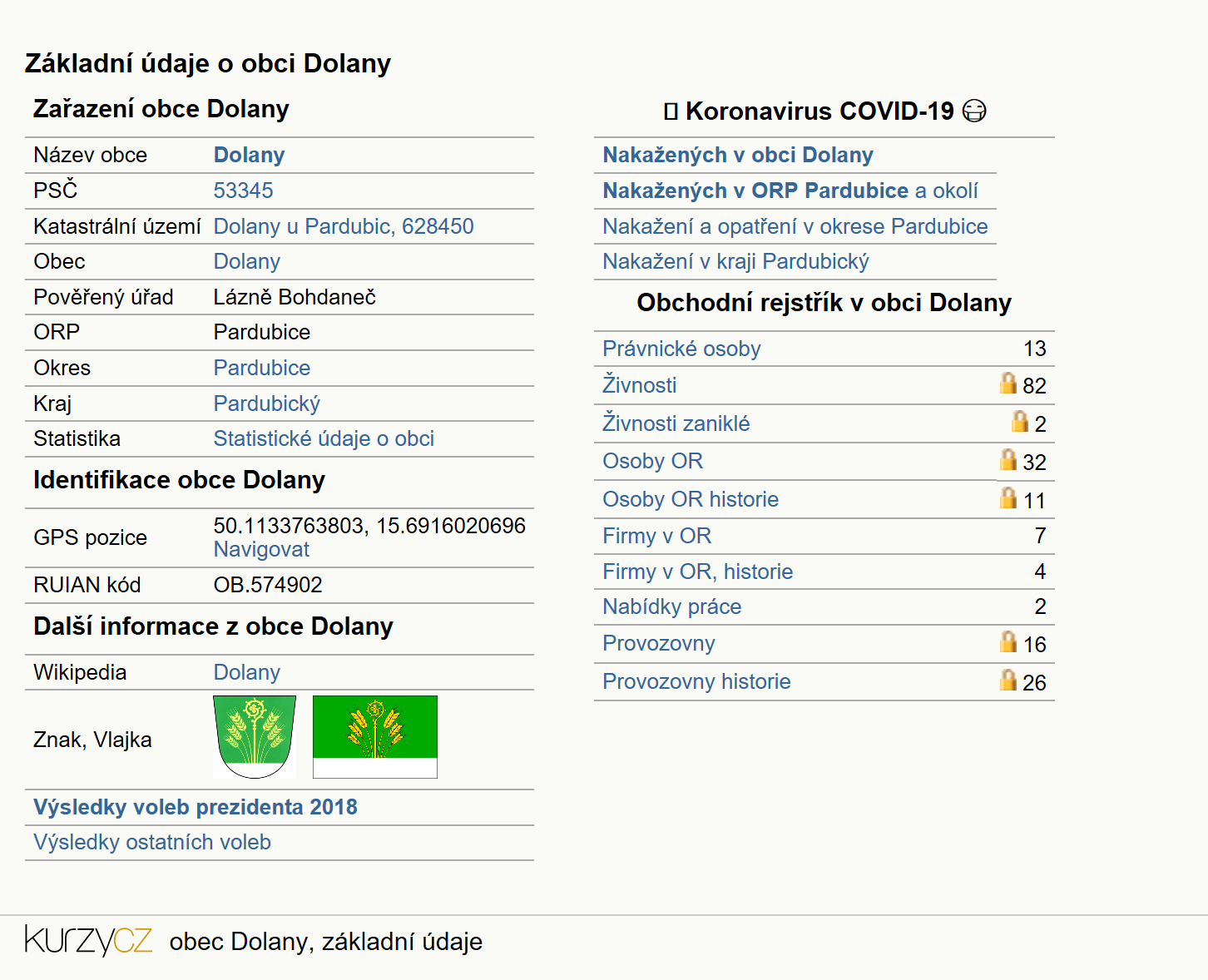This screenshot has height=980, width=1208.
Task: Click the count 4 for Firmy v OR, historie
Action: tap(1040, 572)
